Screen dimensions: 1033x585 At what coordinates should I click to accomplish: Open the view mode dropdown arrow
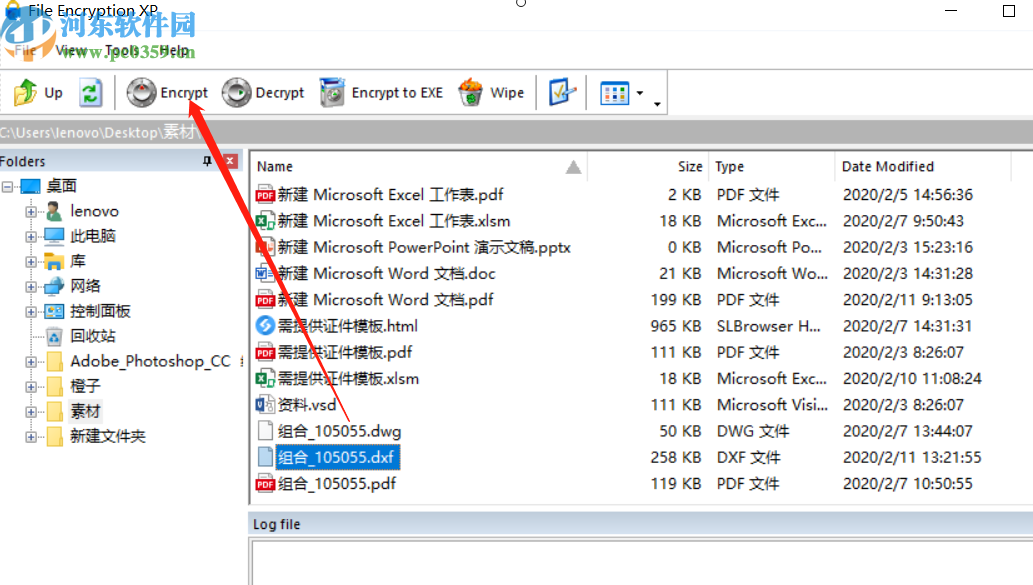tap(640, 93)
